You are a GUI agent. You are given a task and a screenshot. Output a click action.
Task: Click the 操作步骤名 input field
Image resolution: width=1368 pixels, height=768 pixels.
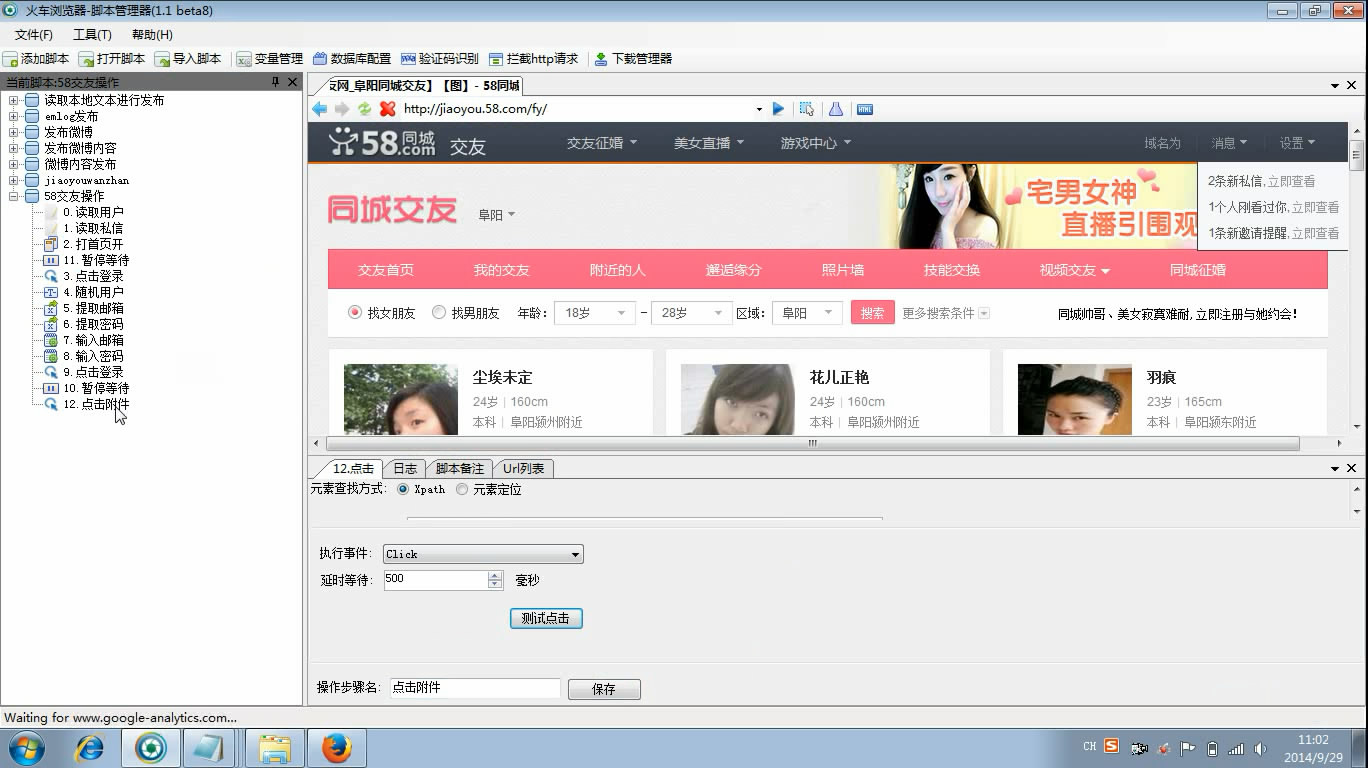click(475, 688)
